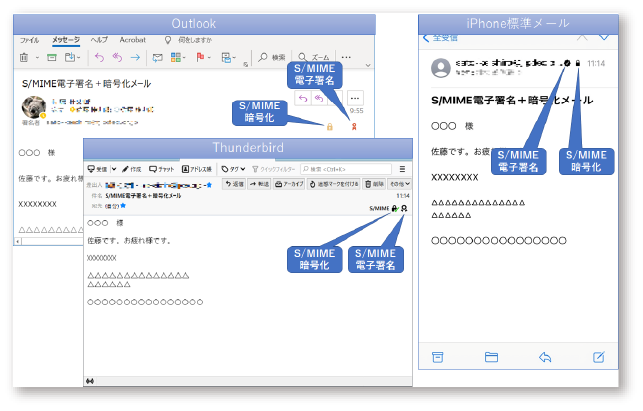Click the left scroll arrow in Outlook pane

(17, 241)
